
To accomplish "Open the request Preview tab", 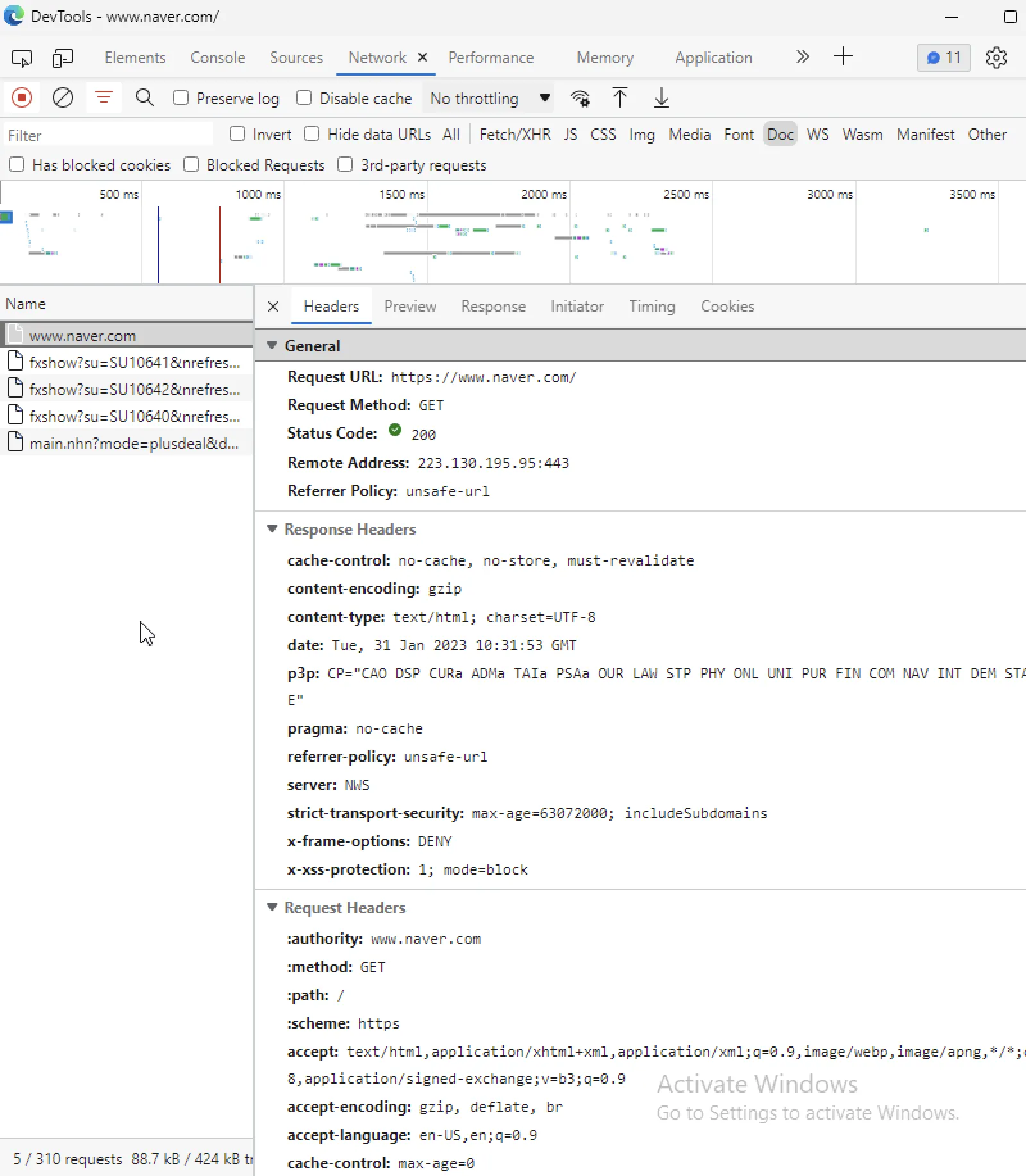I will click(410, 307).
